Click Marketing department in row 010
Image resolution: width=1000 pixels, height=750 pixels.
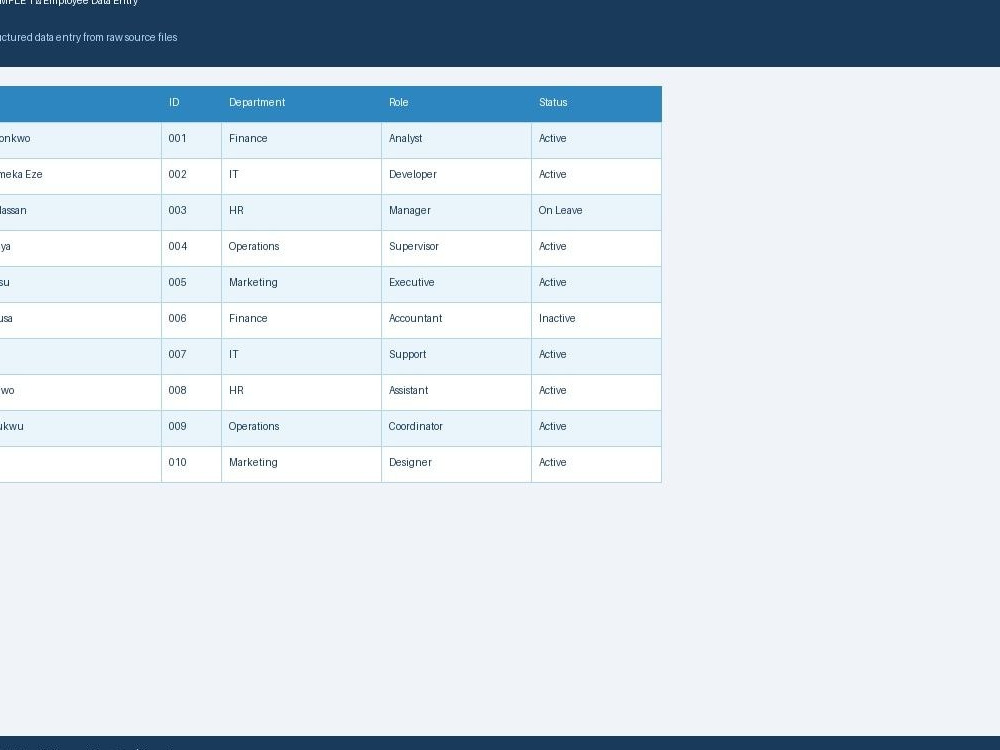pyautogui.click(x=301, y=464)
